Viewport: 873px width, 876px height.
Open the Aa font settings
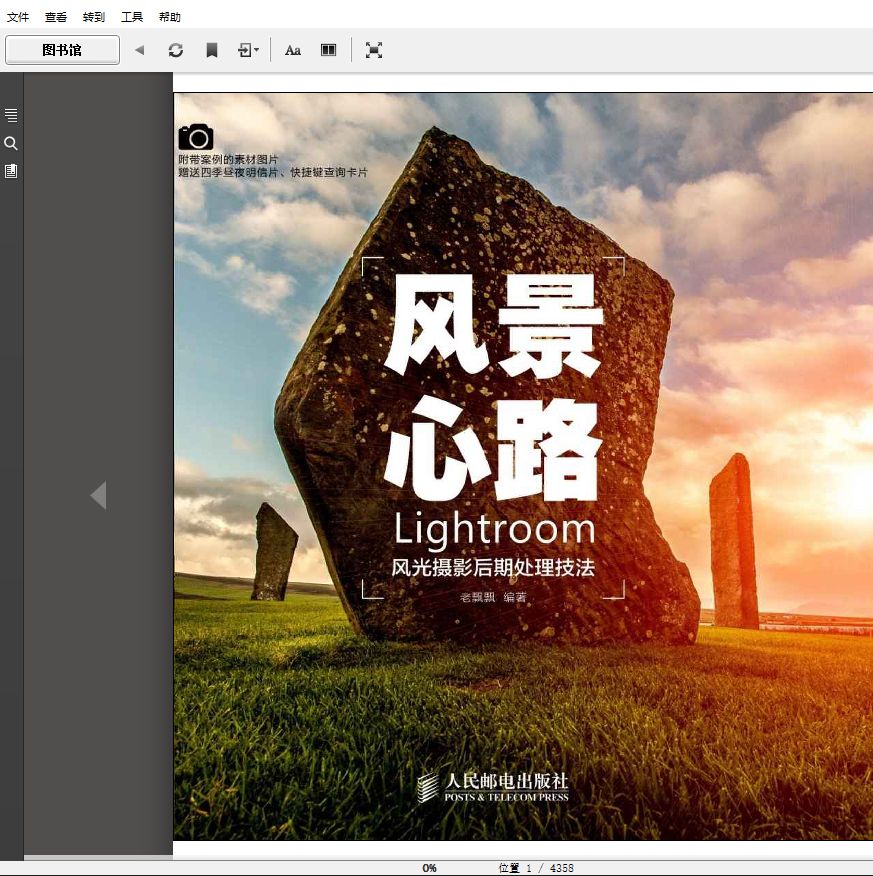click(x=293, y=50)
